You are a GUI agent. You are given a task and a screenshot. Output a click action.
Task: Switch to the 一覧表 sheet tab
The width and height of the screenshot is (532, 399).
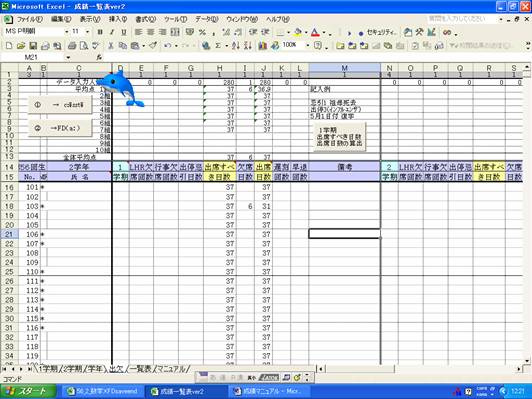tap(141, 369)
